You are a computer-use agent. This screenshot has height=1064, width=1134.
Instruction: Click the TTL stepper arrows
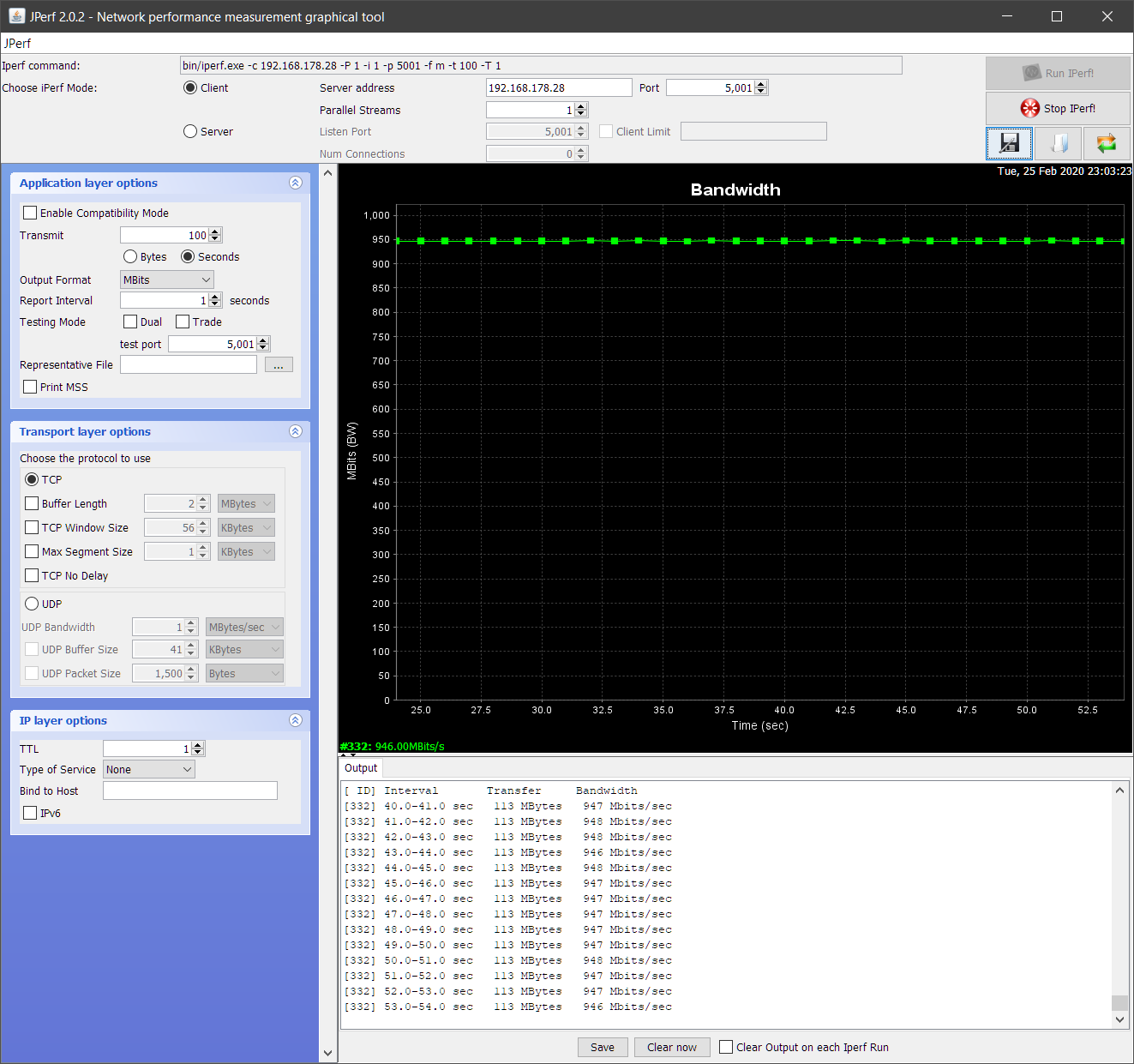198,748
